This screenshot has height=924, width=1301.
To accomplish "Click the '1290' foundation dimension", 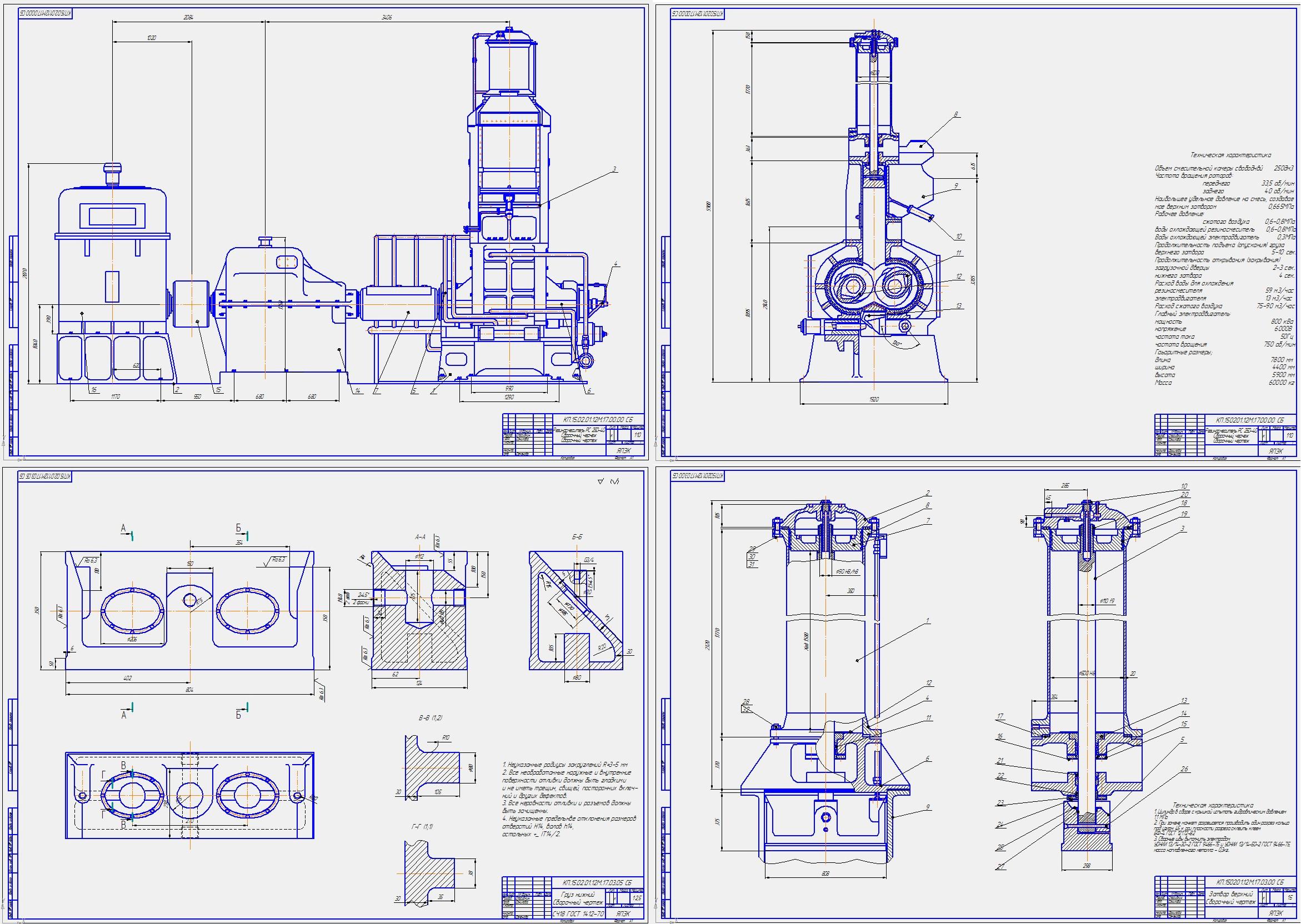I will point(509,397).
